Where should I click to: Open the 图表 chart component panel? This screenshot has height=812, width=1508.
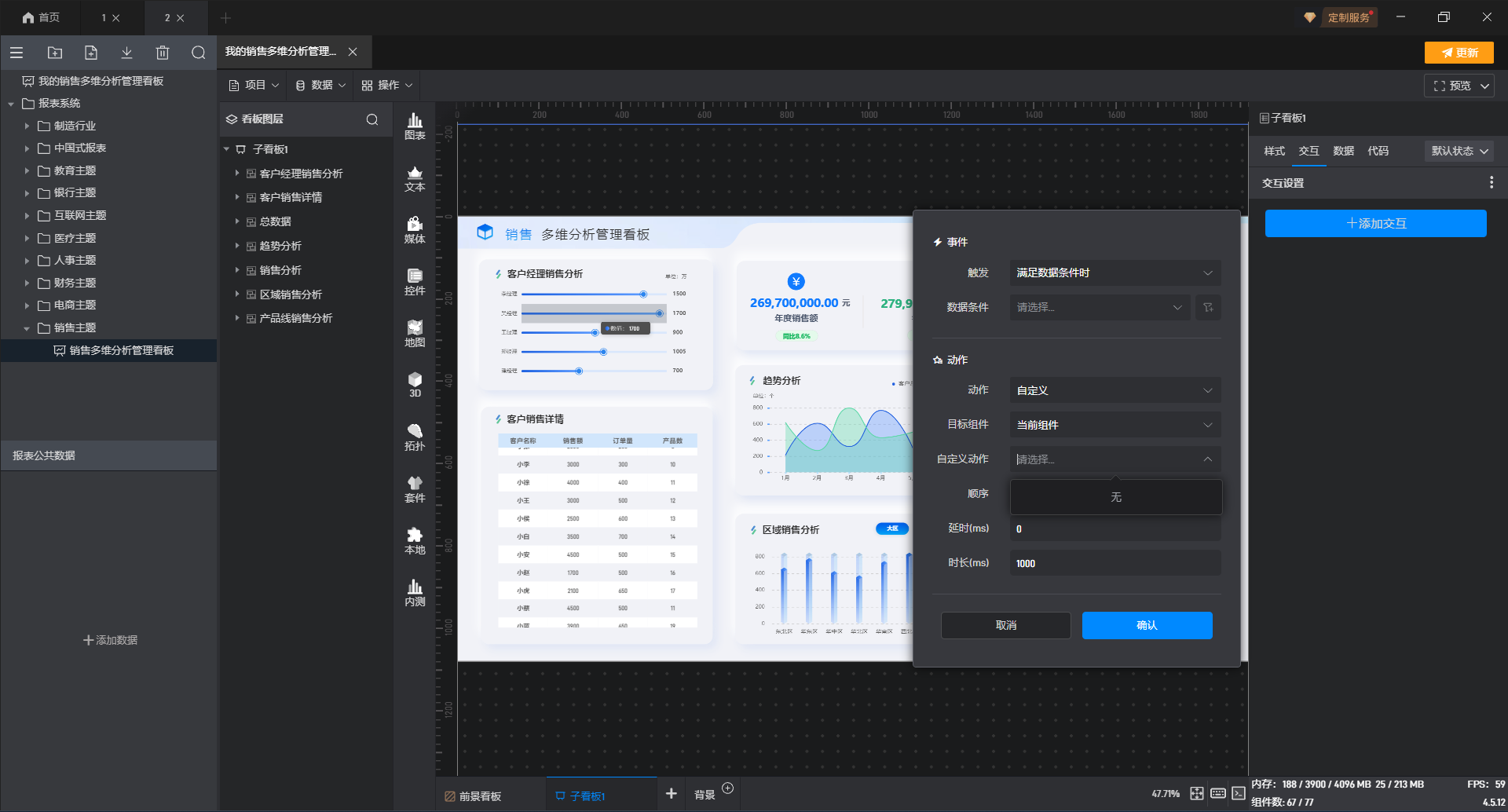415,126
